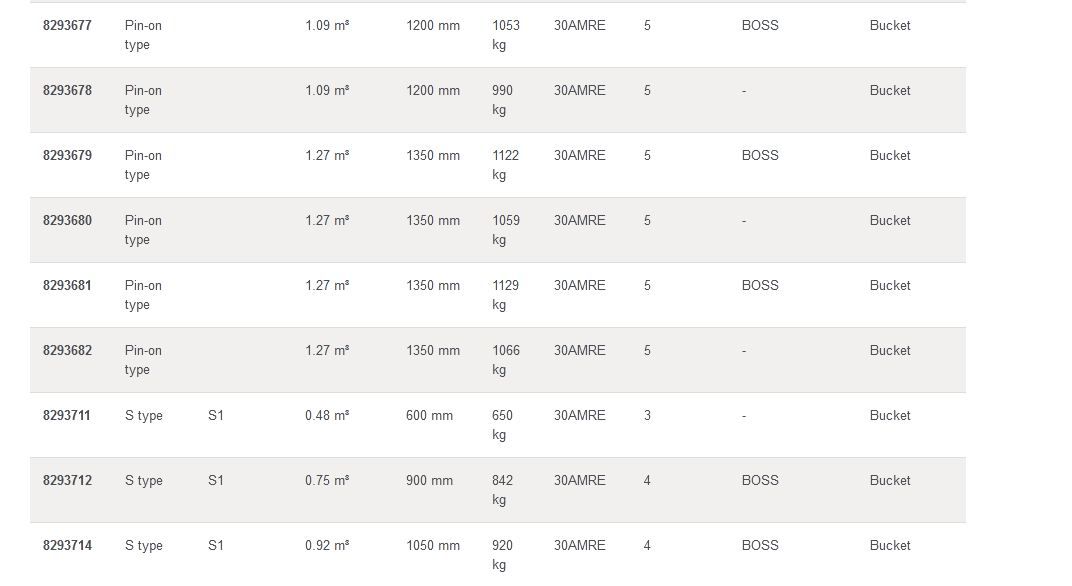1072x586 pixels.
Task: Click the 0.92 m³ capacity cell
Action: (x=327, y=546)
